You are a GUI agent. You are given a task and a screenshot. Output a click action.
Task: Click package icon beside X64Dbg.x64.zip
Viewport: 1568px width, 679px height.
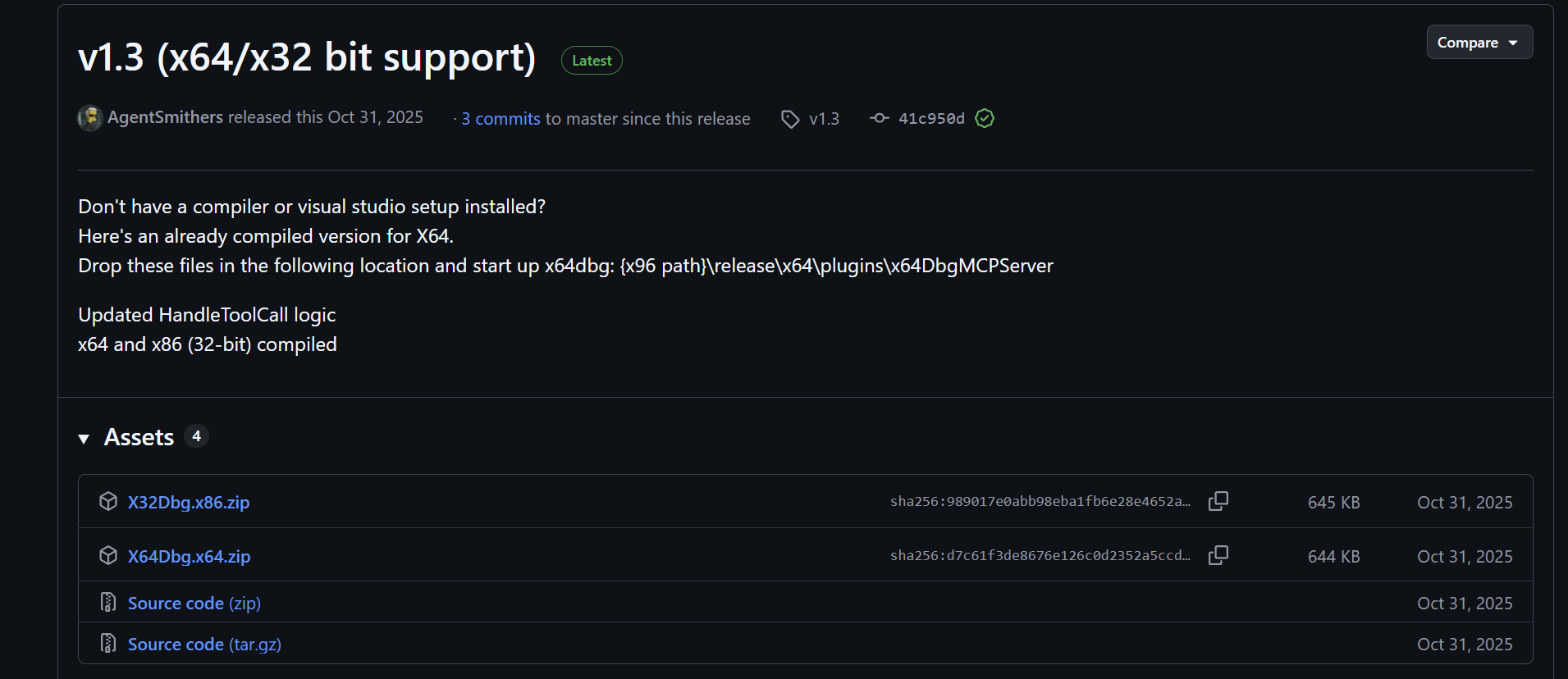point(108,555)
